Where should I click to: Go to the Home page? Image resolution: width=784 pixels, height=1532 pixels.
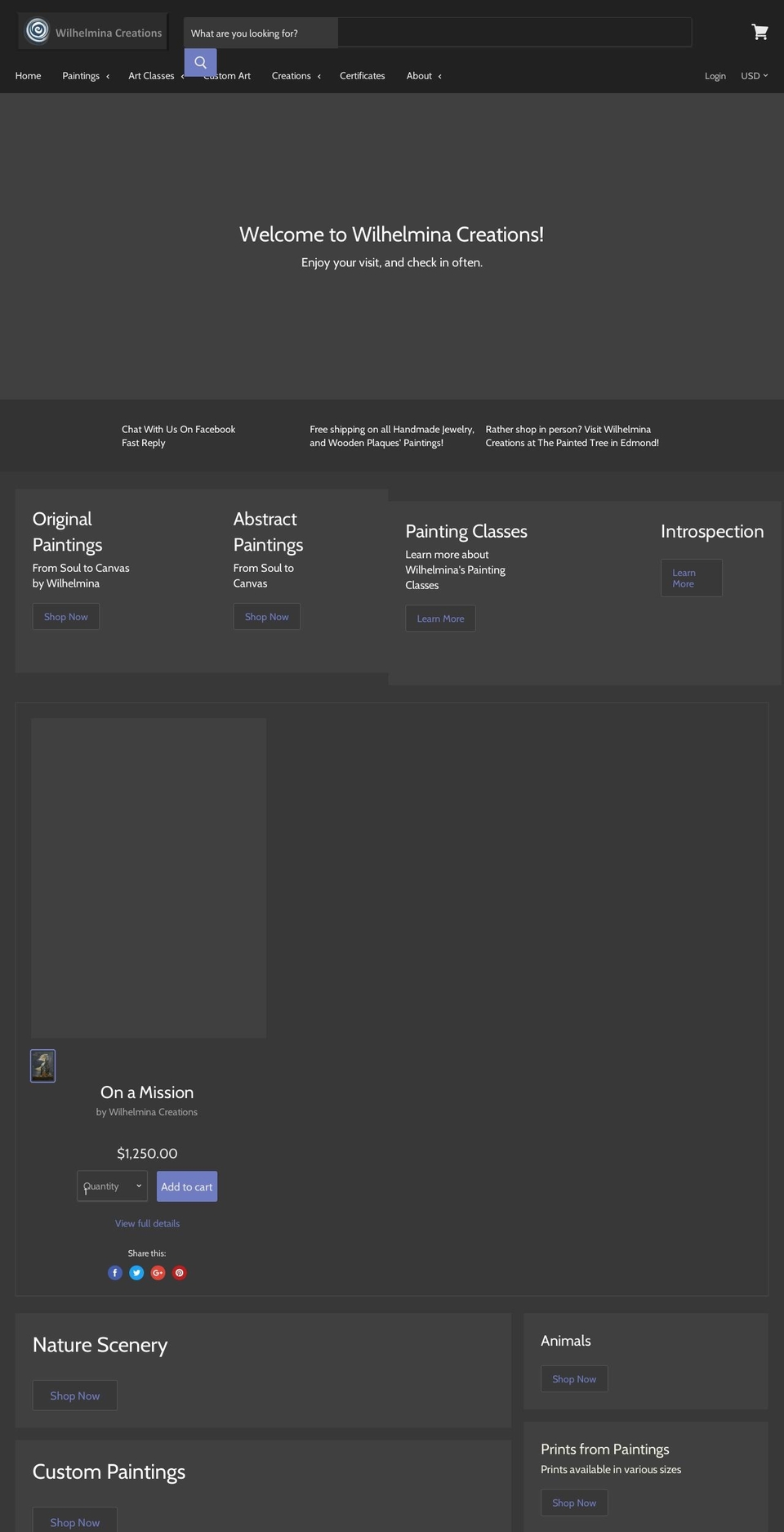28,76
